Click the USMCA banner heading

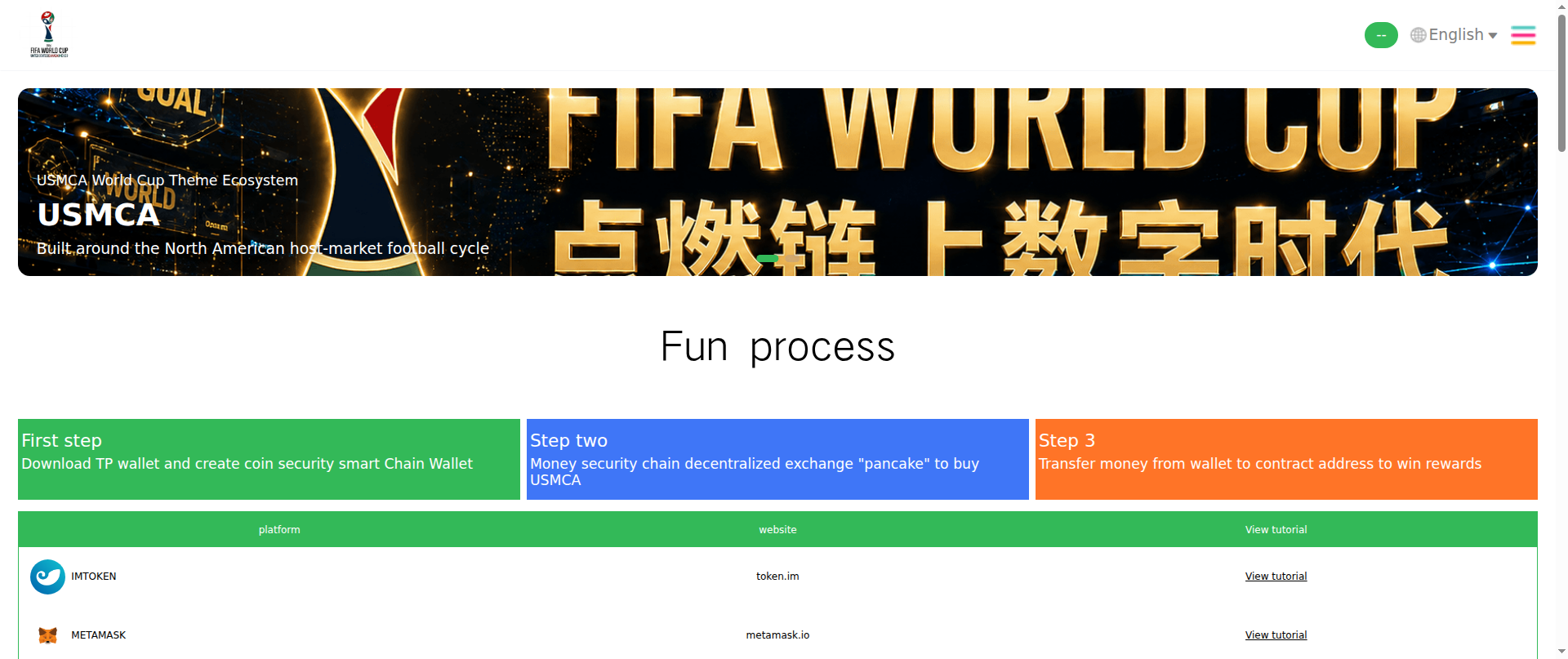(x=99, y=215)
